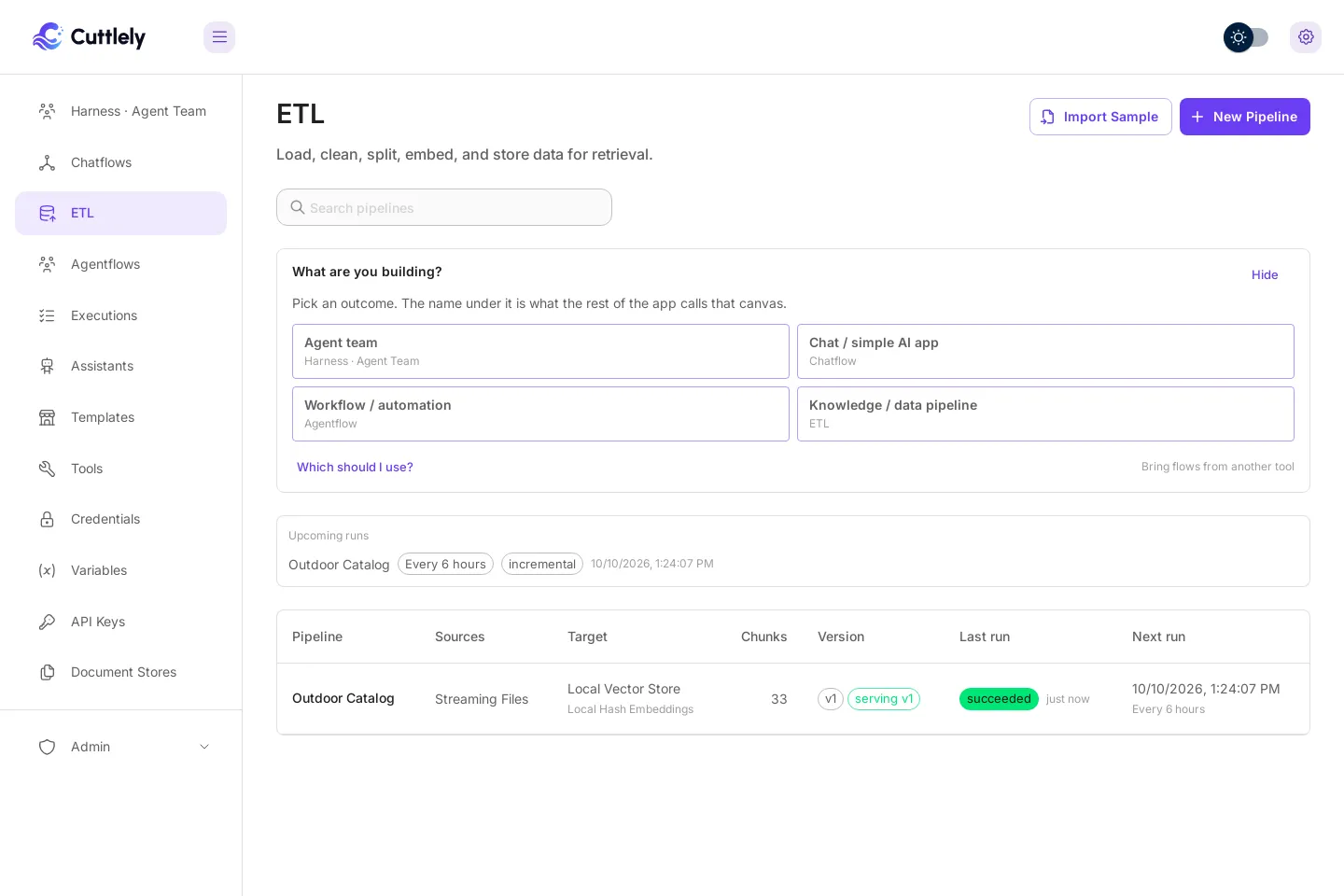Click the Admin shield icon
Viewport: 1344px width, 896px height.
[47, 747]
